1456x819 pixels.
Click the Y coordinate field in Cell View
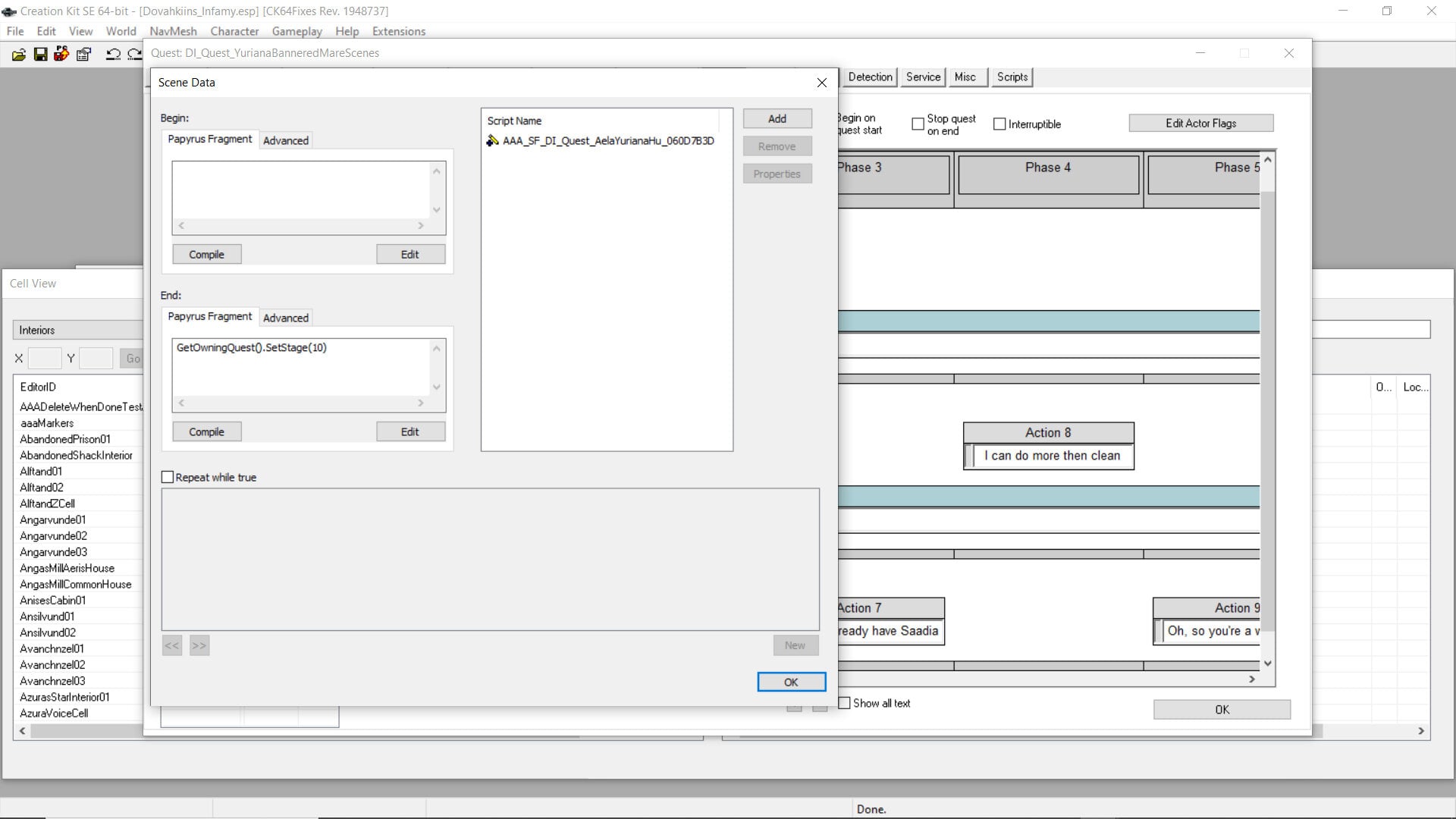(96, 358)
